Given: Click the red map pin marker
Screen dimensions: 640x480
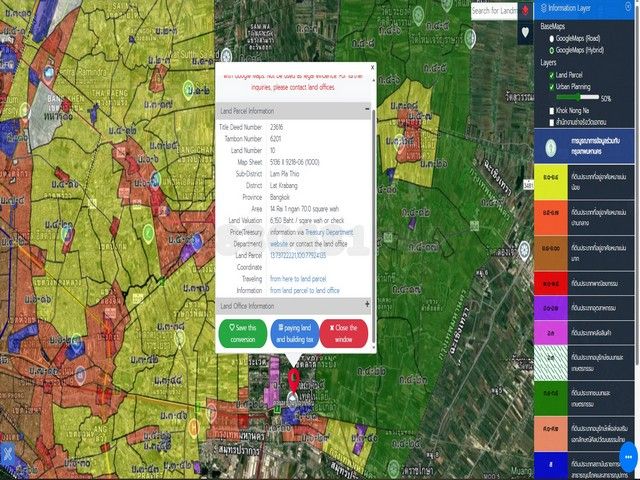Looking at the screenshot, I should (293, 380).
